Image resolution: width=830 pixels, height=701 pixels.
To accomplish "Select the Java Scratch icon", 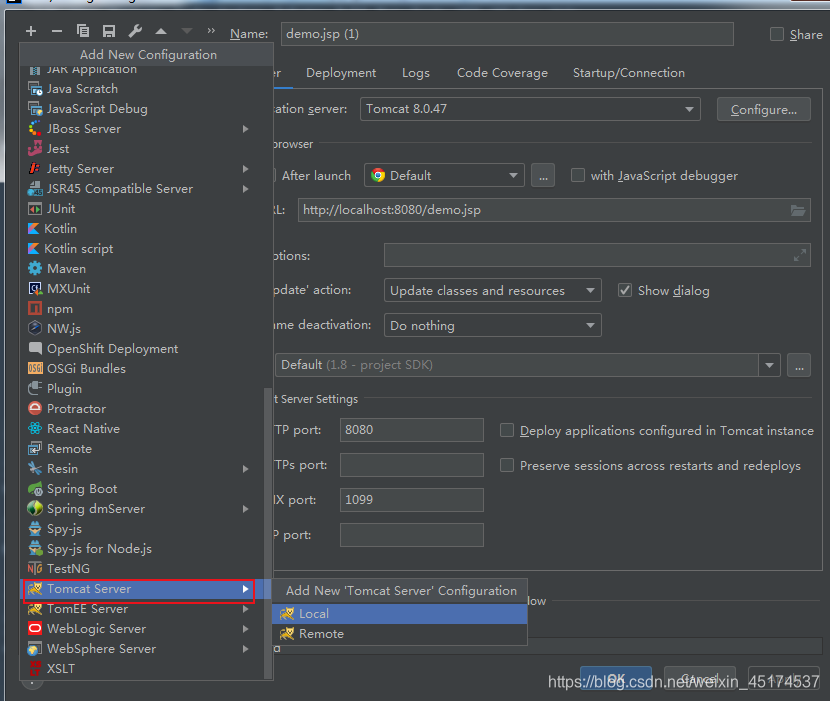I will 35,88.
